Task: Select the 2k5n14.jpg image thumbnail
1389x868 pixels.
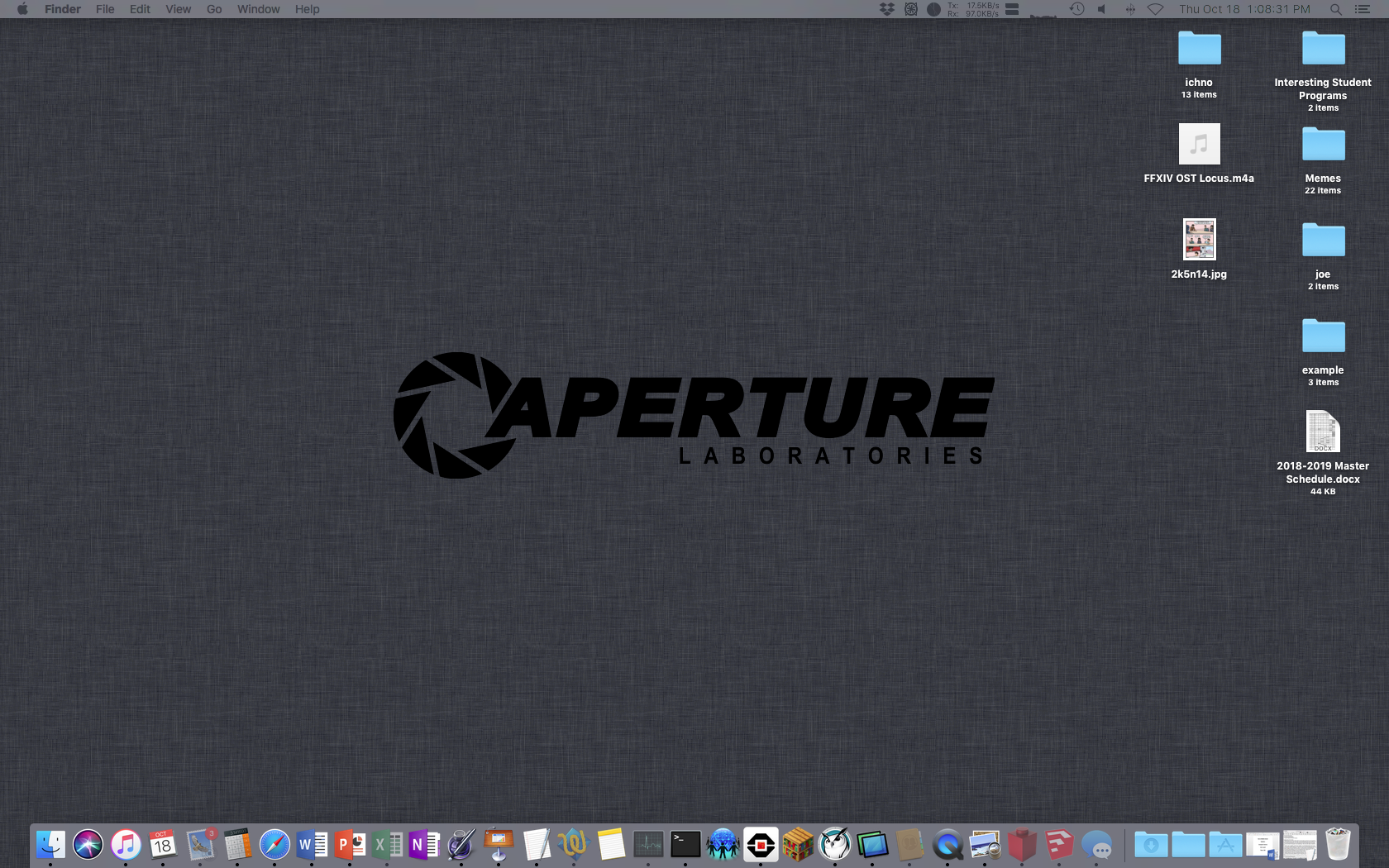Action: point(1199,240)
